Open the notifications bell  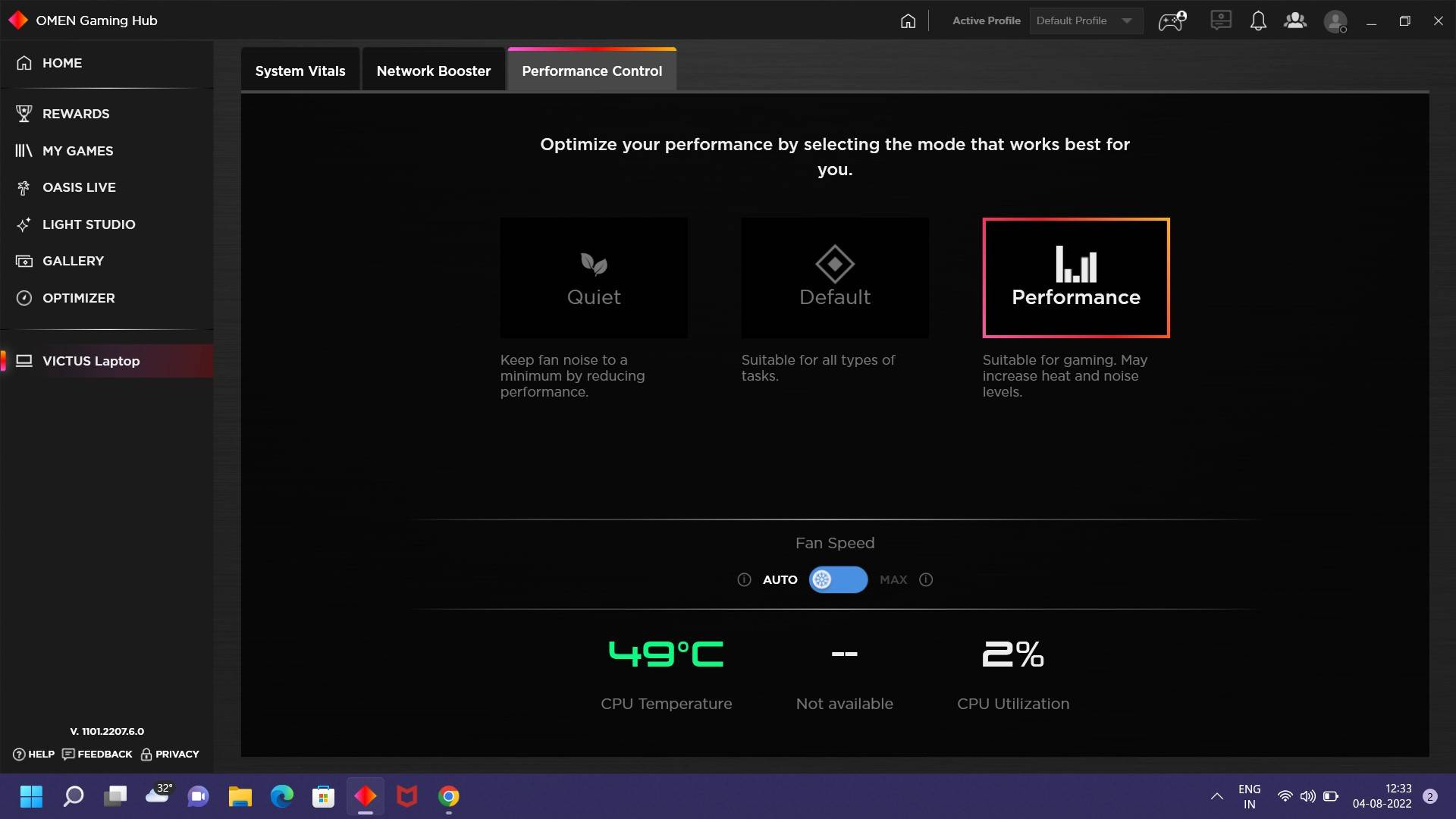tap(1258, 21)
